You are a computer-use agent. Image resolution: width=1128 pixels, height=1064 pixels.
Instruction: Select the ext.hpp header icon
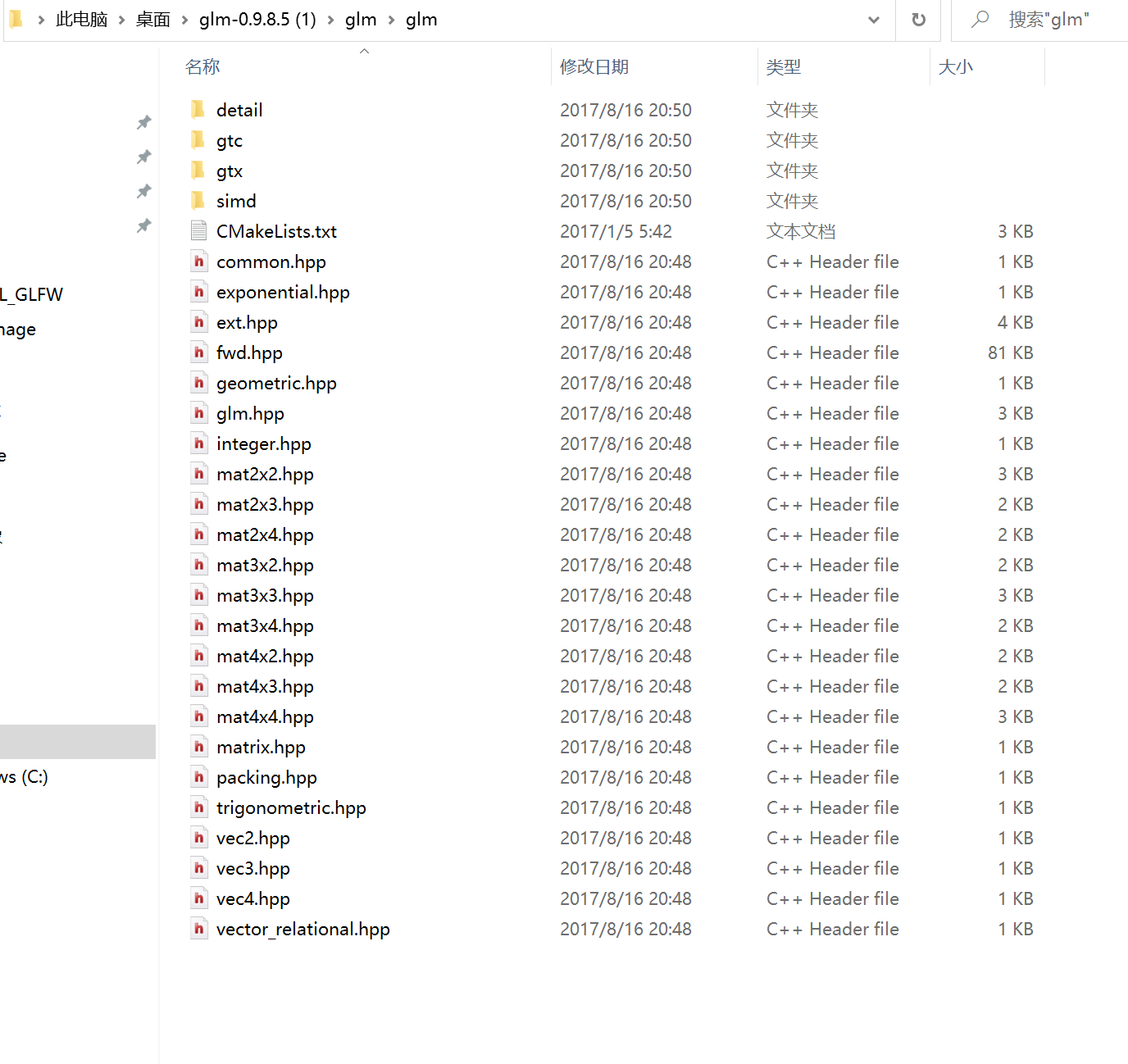tap(198, 322)
